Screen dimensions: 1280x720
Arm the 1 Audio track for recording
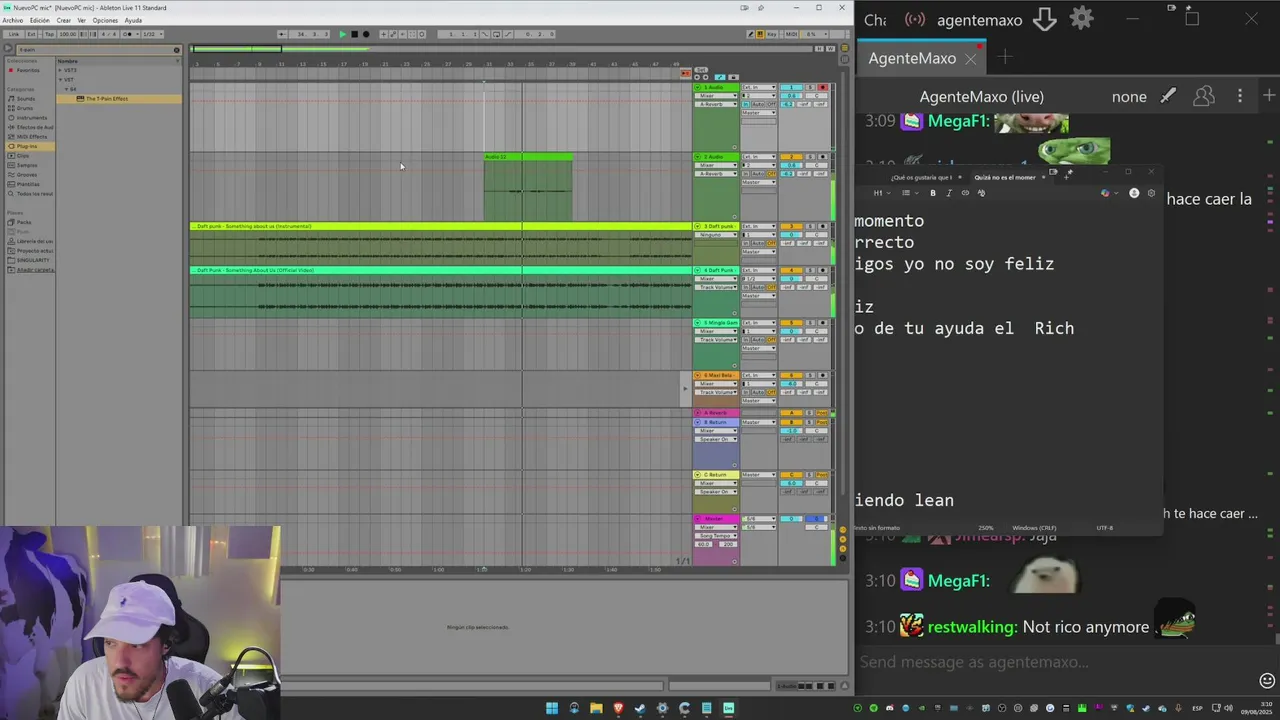(823, 87)
